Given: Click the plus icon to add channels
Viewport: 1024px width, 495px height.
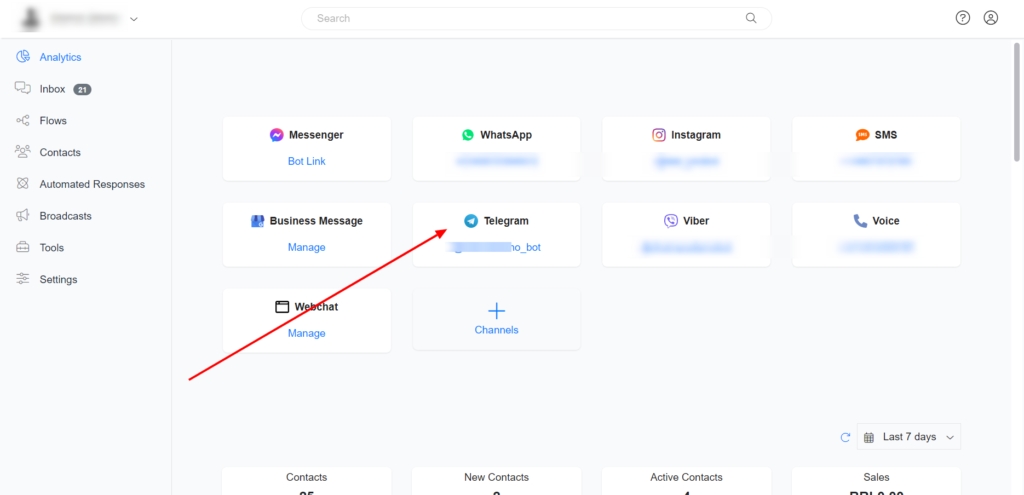Looking at the screenshot, I should point(496,311).
